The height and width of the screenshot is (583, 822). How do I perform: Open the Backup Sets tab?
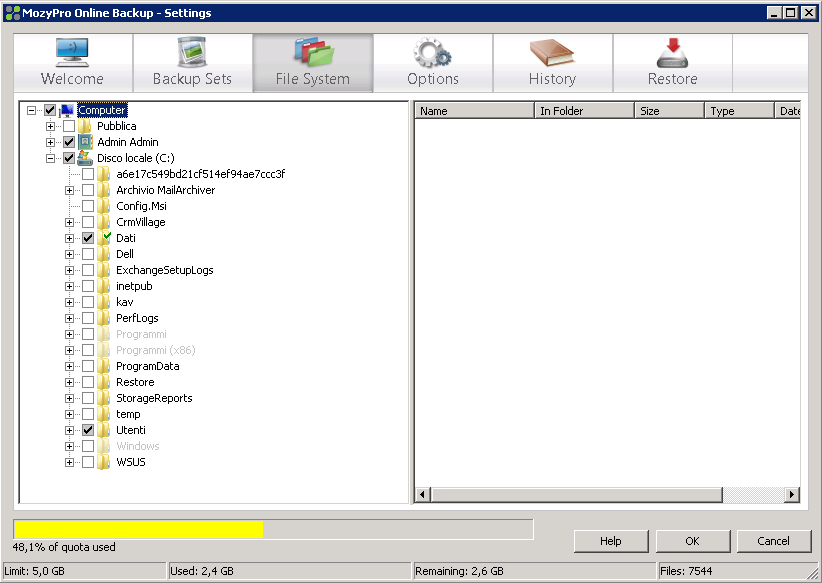click(192, 63)
